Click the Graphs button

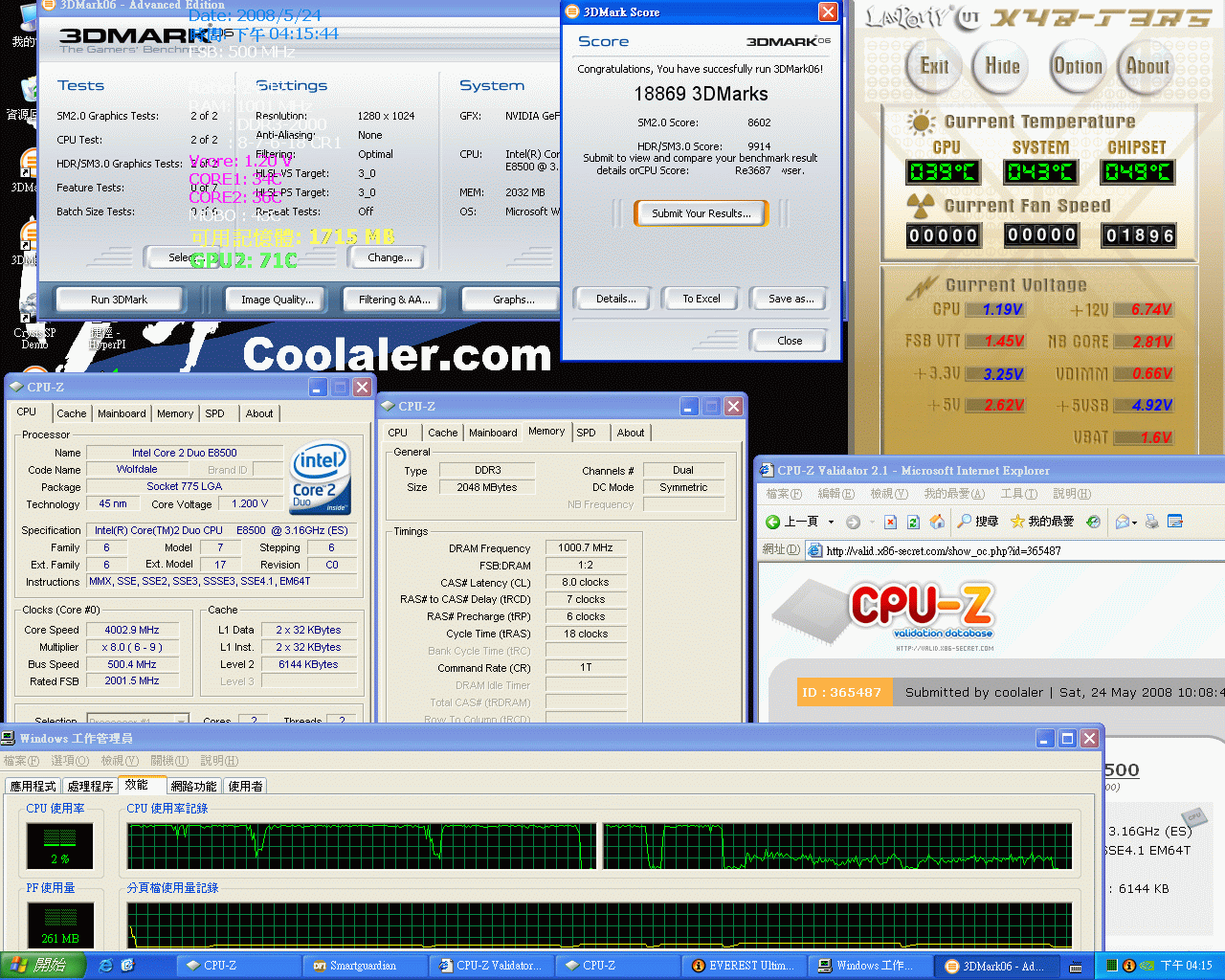click(x=513, y=300)
